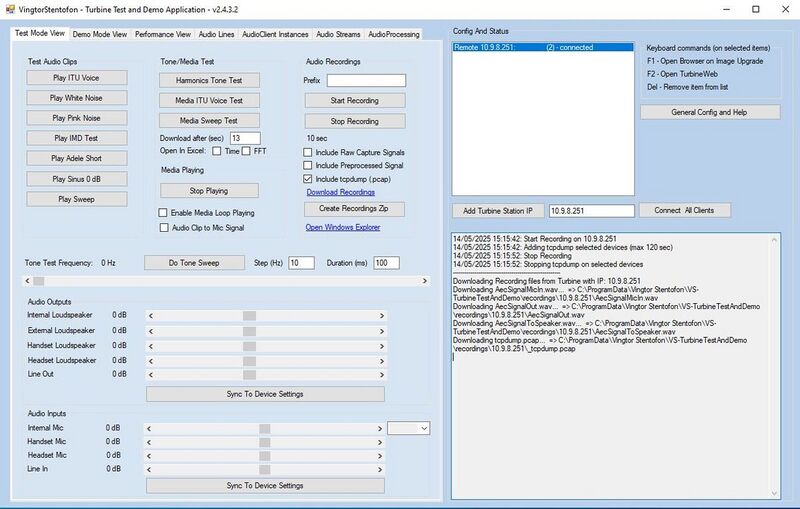
Task: Open General Config and Help
Action: [710, 112]
